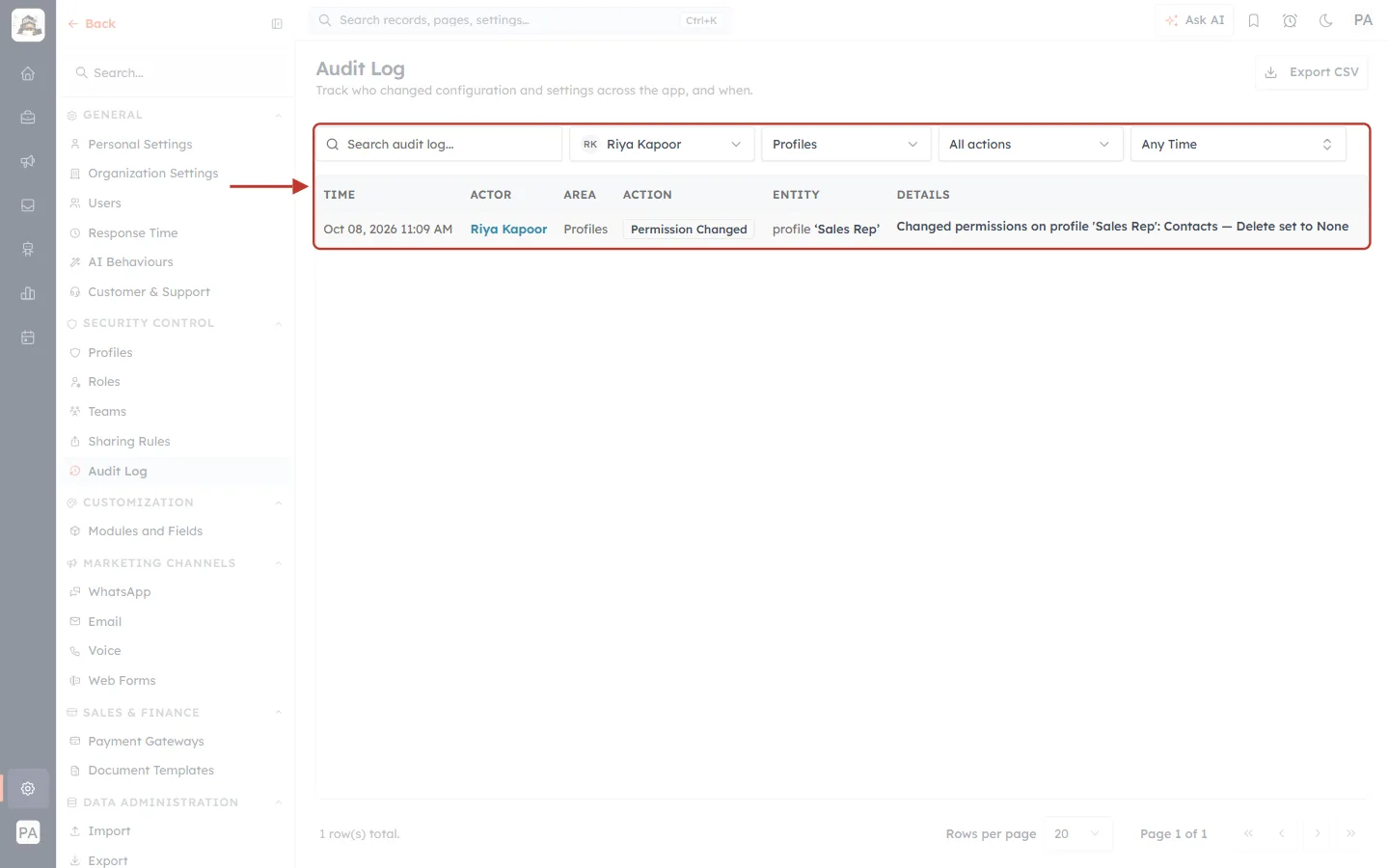Open the Profiles area filter dropdown

846,145
